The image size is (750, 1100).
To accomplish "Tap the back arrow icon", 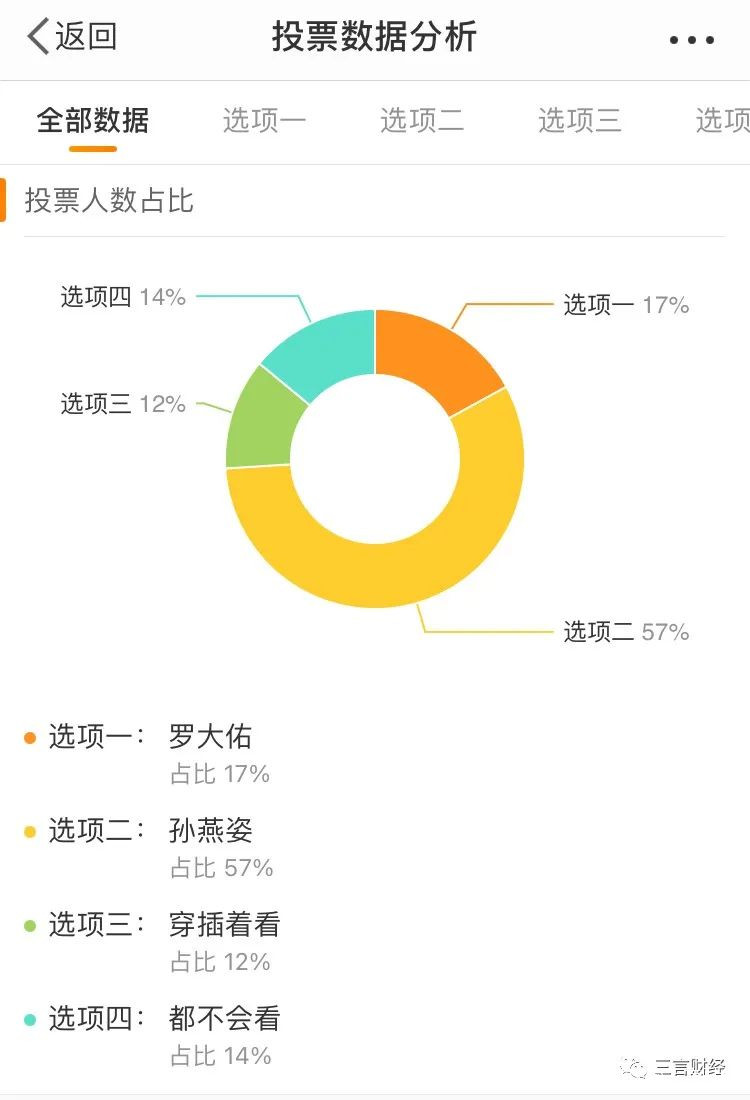I will pos(38,37).
